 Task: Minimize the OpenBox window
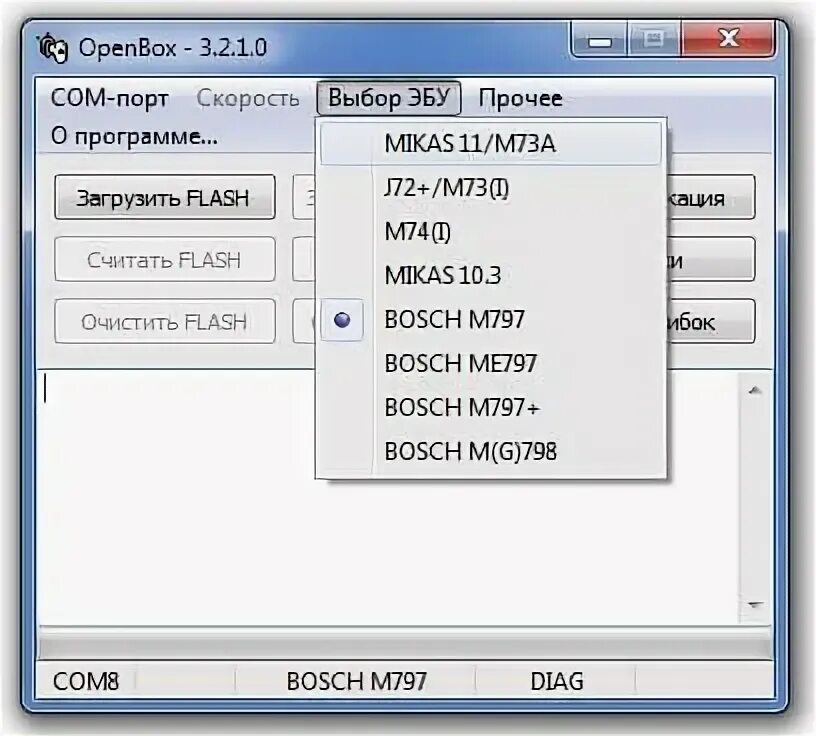(600, 40)
